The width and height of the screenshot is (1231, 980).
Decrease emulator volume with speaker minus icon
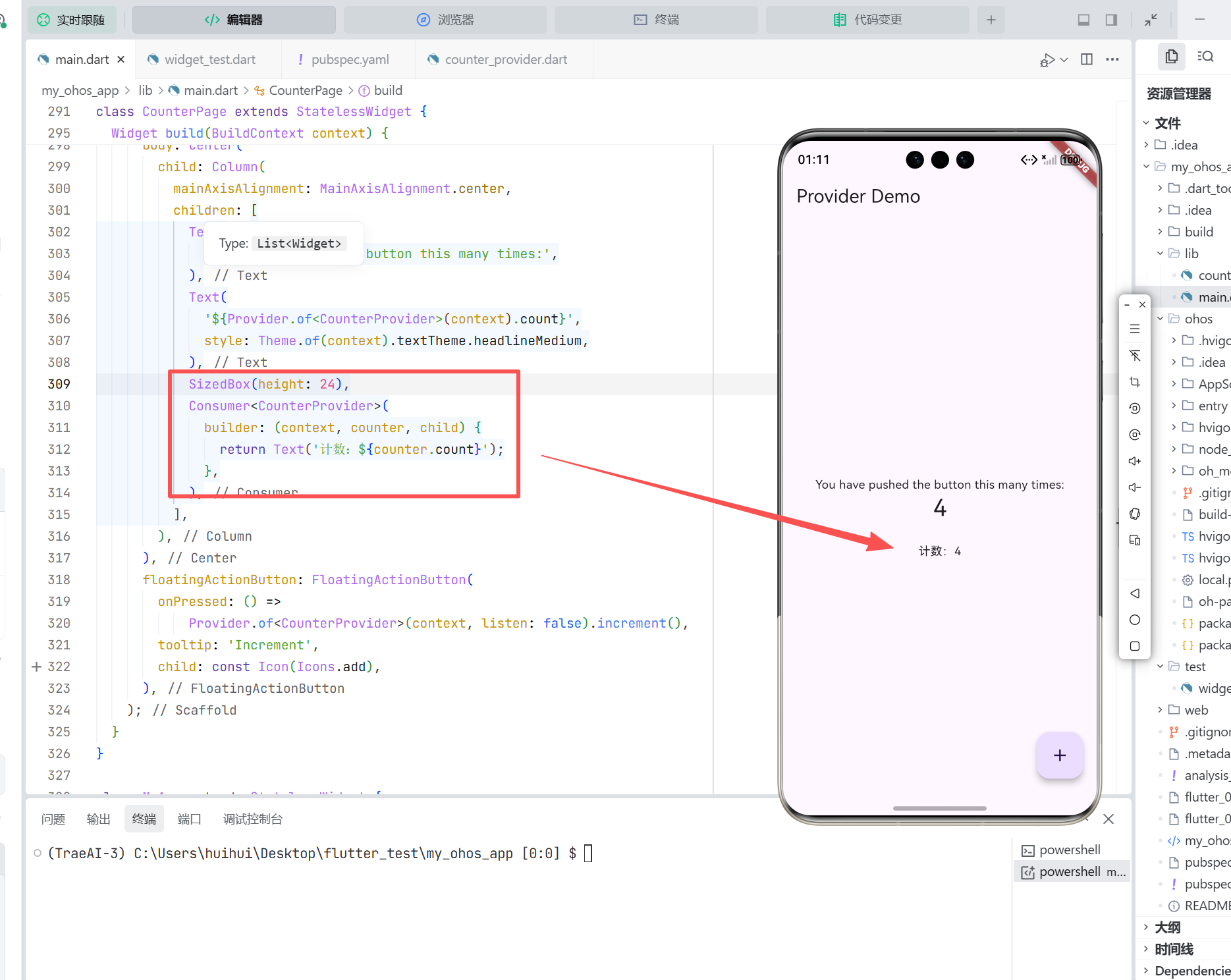pyautogui.click(x=1135, y=487)
